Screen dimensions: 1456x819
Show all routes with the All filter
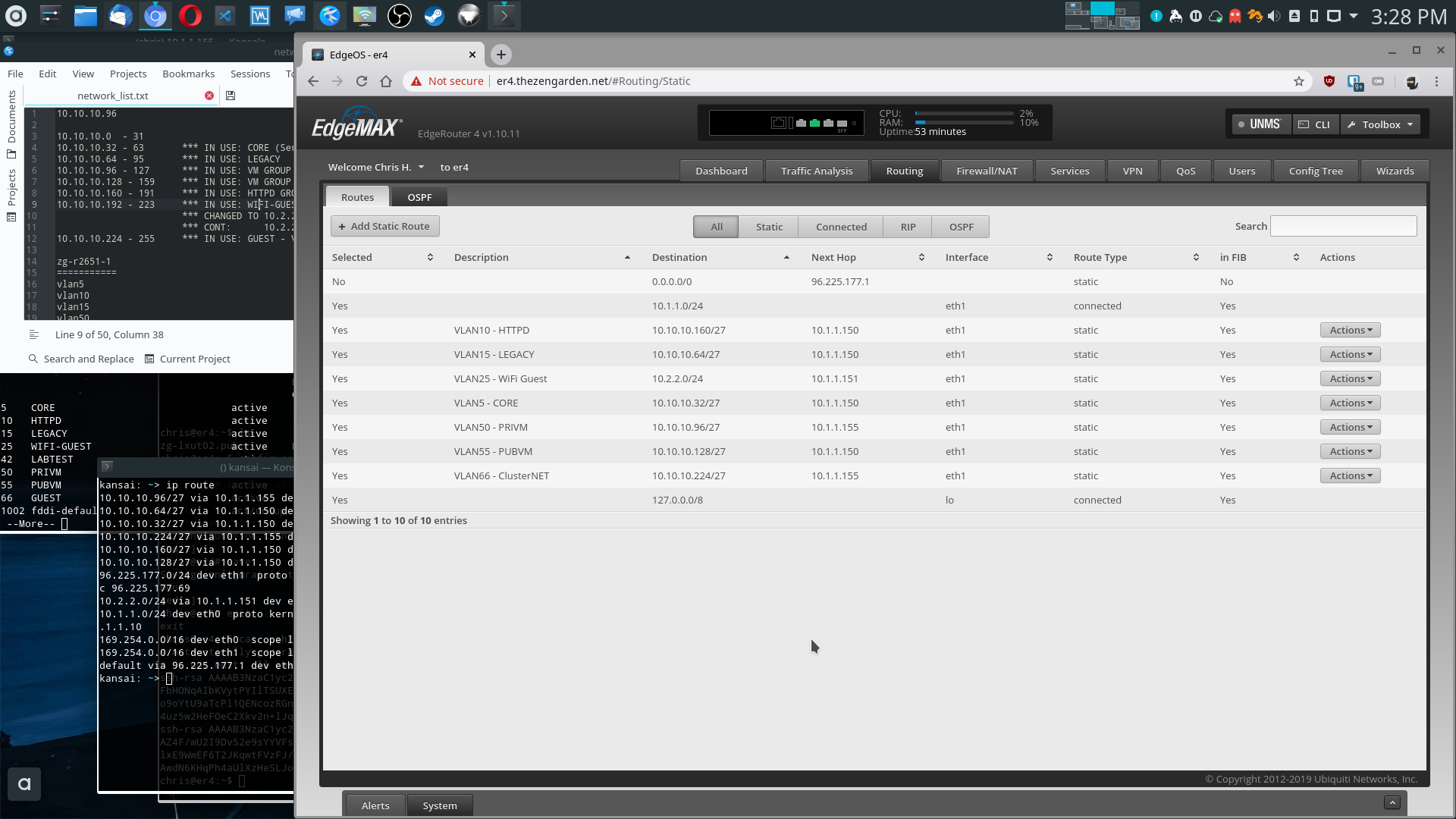716,227
